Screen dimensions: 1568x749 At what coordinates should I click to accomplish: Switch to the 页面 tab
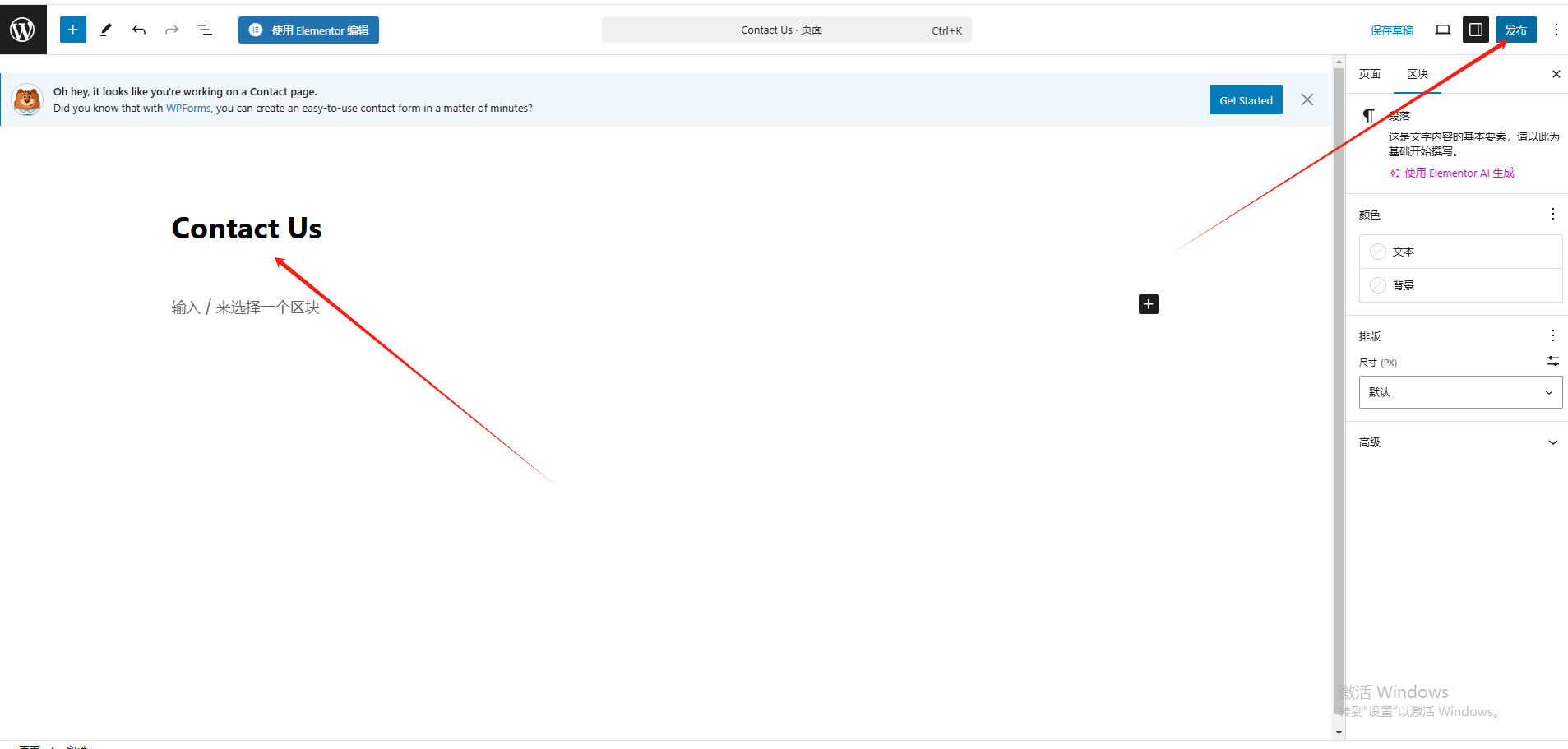point(1369,74)
